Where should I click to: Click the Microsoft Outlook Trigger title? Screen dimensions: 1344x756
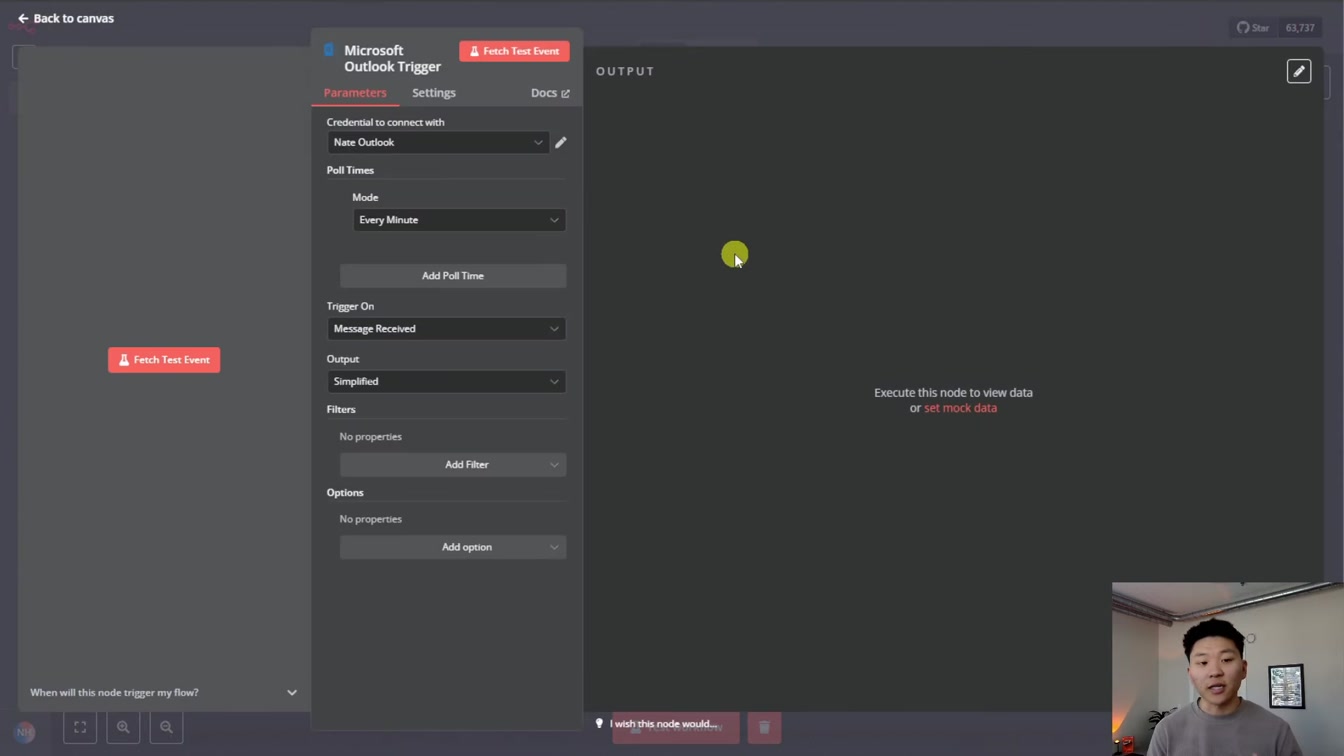(x=392, y=58)
